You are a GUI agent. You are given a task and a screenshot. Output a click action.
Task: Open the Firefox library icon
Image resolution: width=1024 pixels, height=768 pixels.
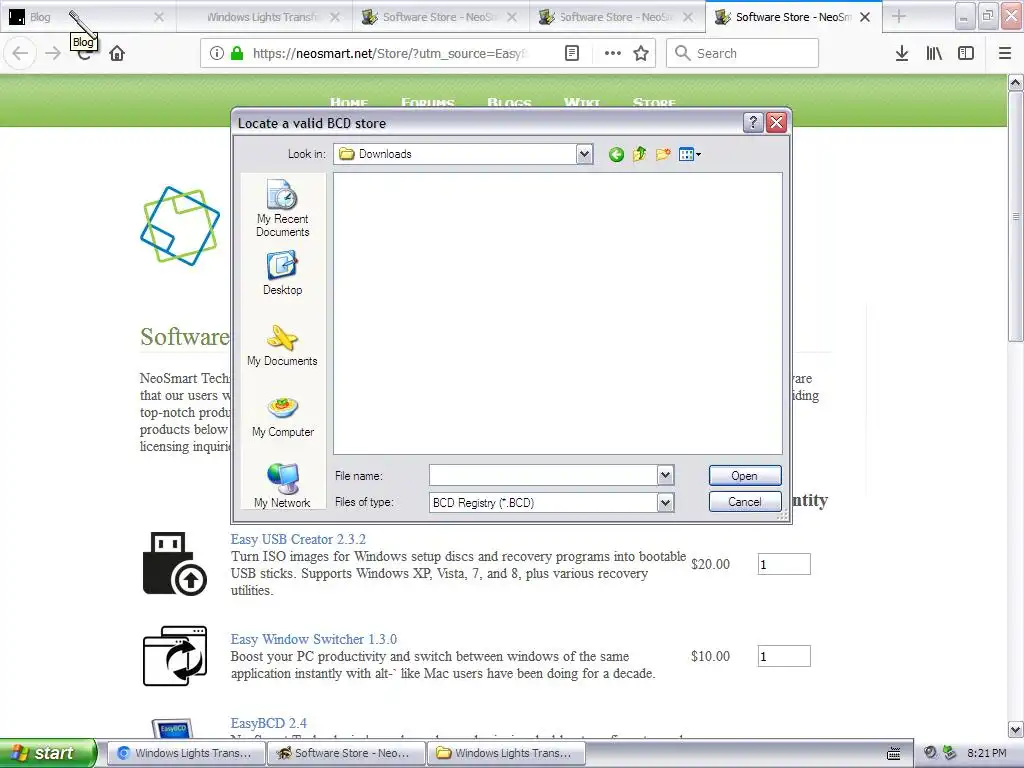point(934,53)
